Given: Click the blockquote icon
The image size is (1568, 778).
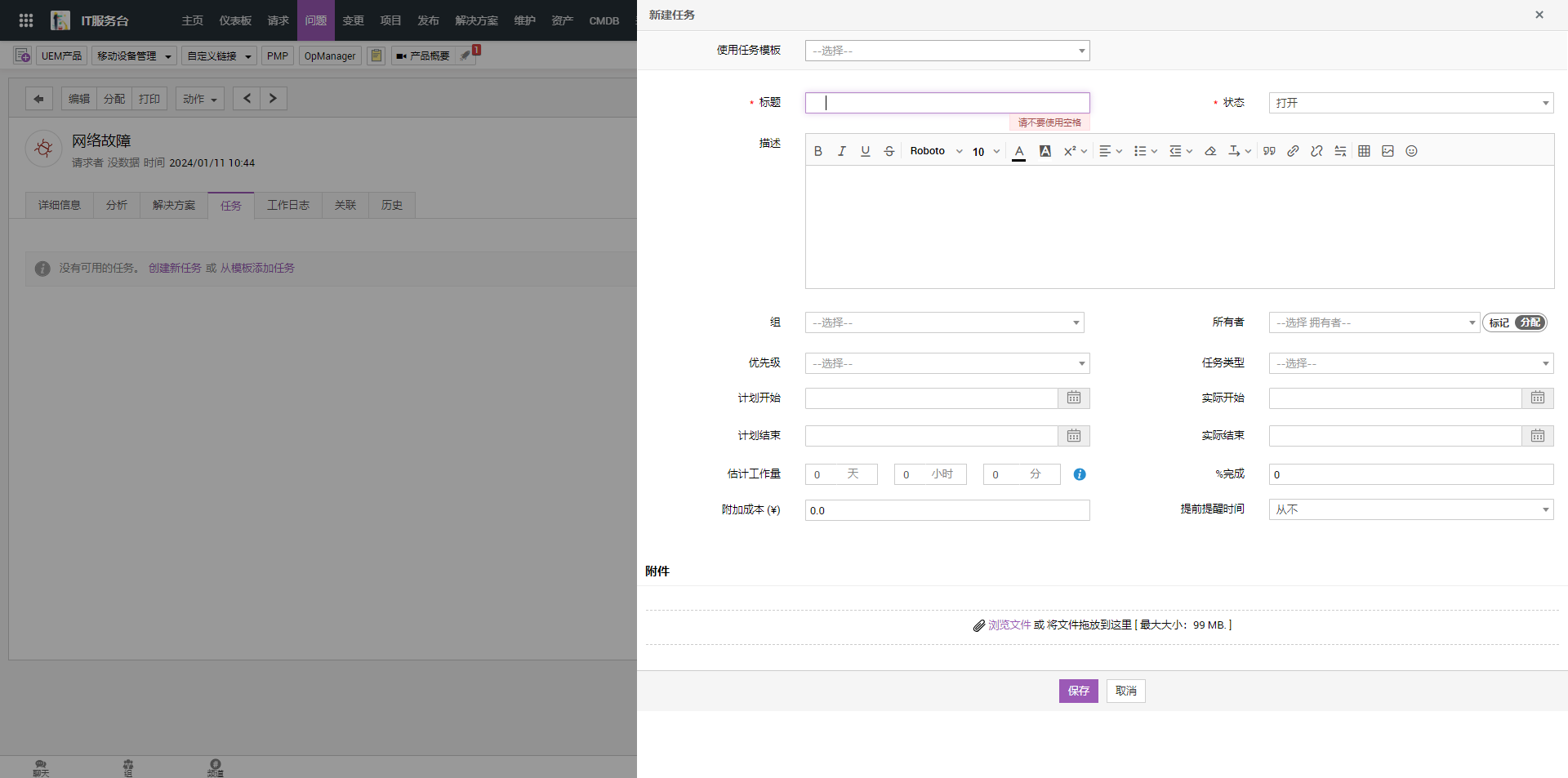Looking at the screenshot, I should pos(1269,151).
